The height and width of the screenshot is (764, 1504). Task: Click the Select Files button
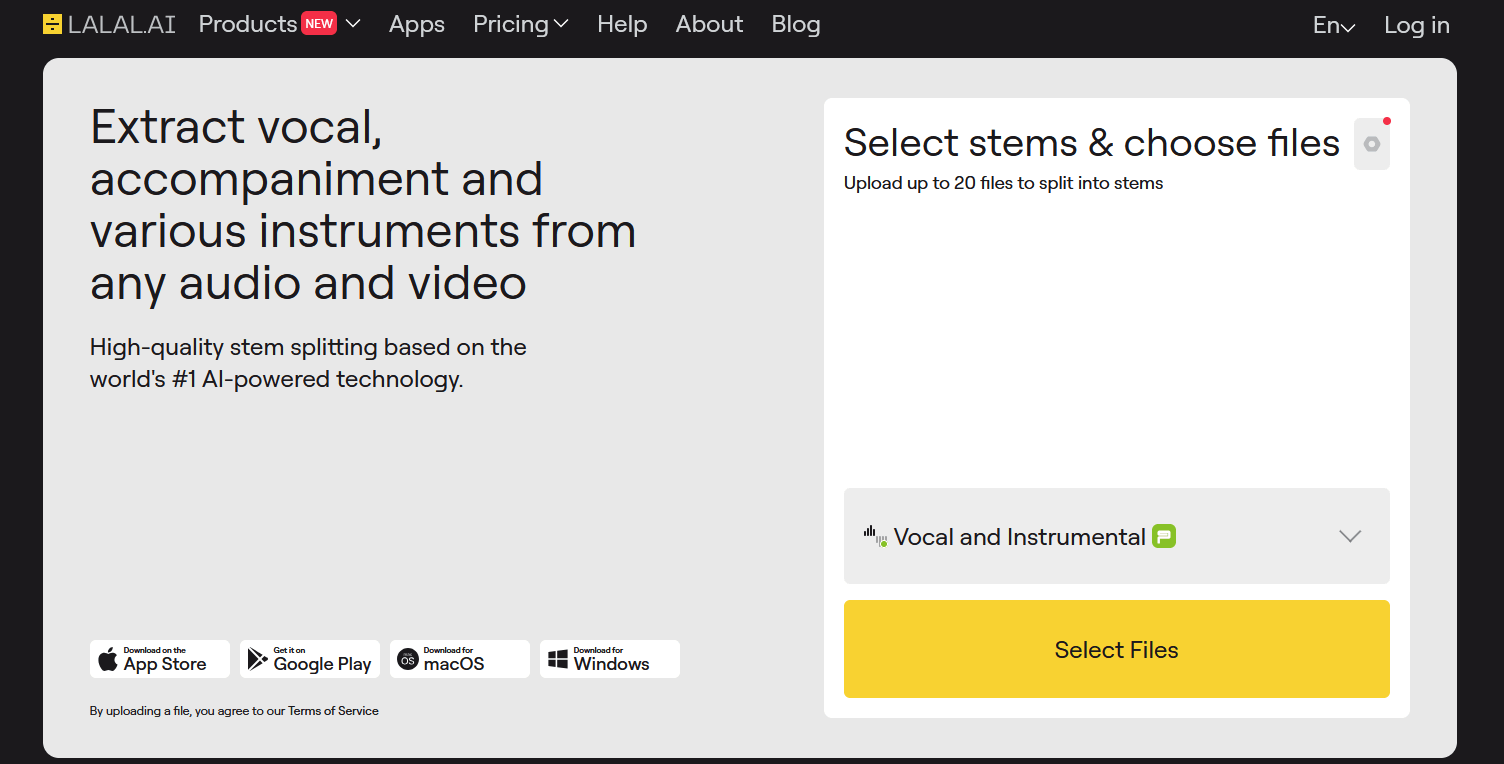(x=1116, y=649)
